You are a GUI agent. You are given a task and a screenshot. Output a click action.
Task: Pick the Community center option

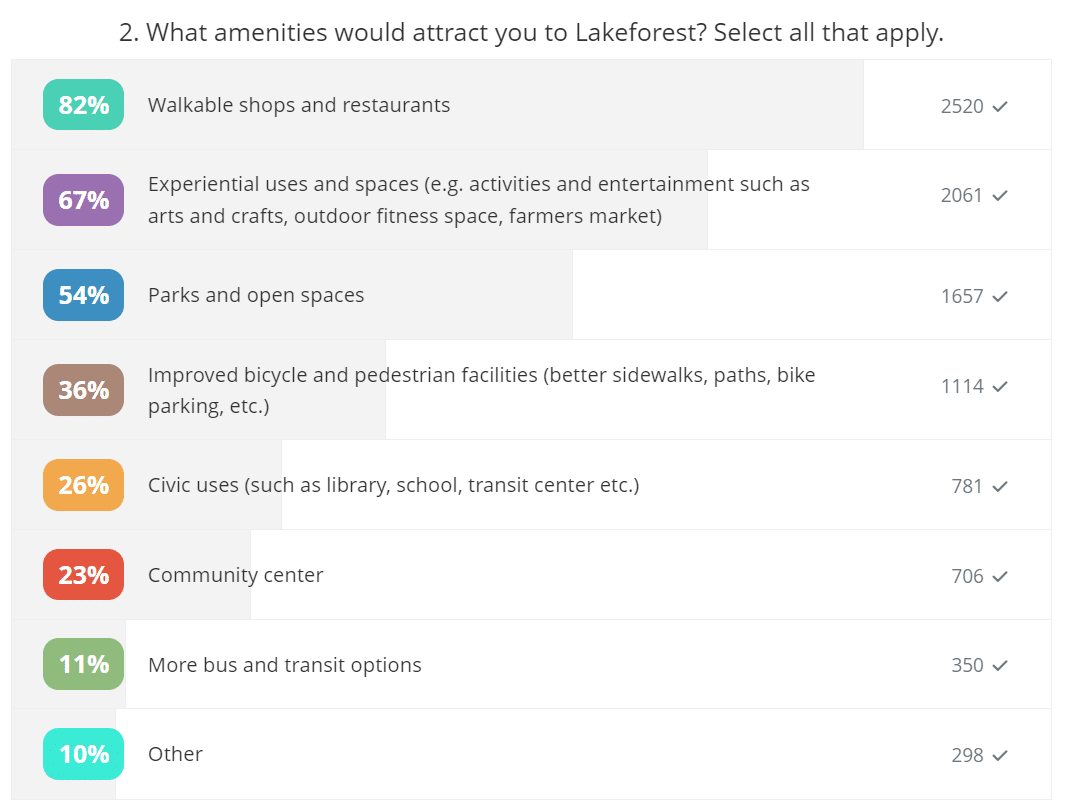[x=235, y=575]
